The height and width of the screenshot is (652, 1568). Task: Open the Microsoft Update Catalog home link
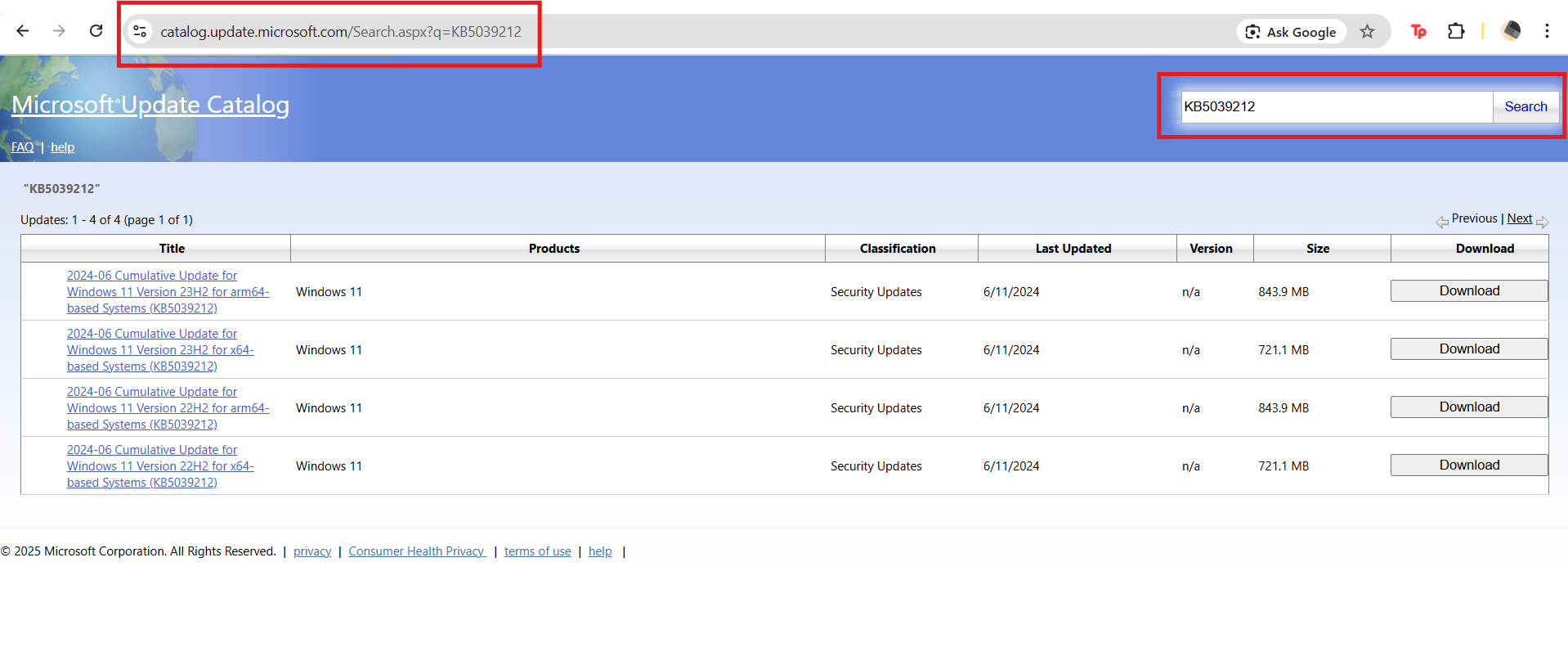tap(150, 105)
